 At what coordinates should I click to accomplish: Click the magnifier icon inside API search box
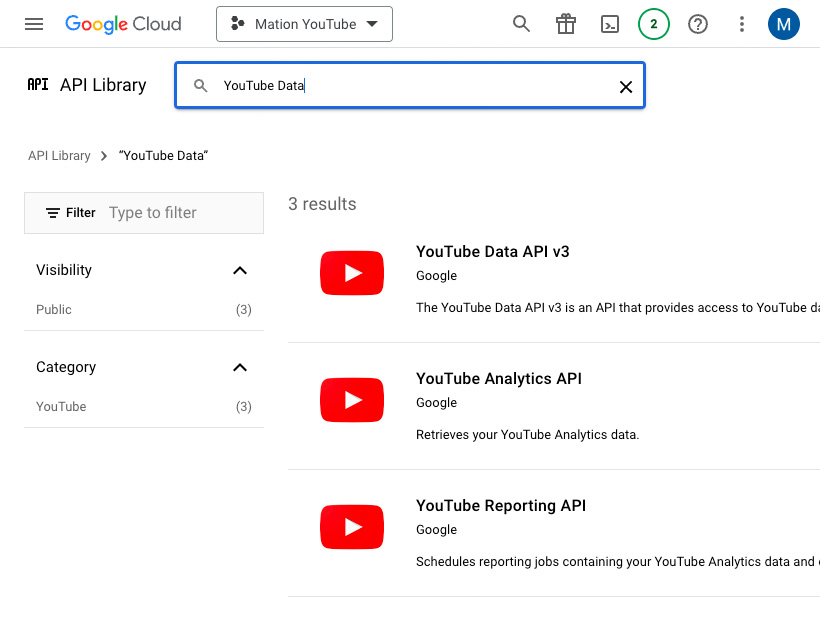(x=200, y=86)
